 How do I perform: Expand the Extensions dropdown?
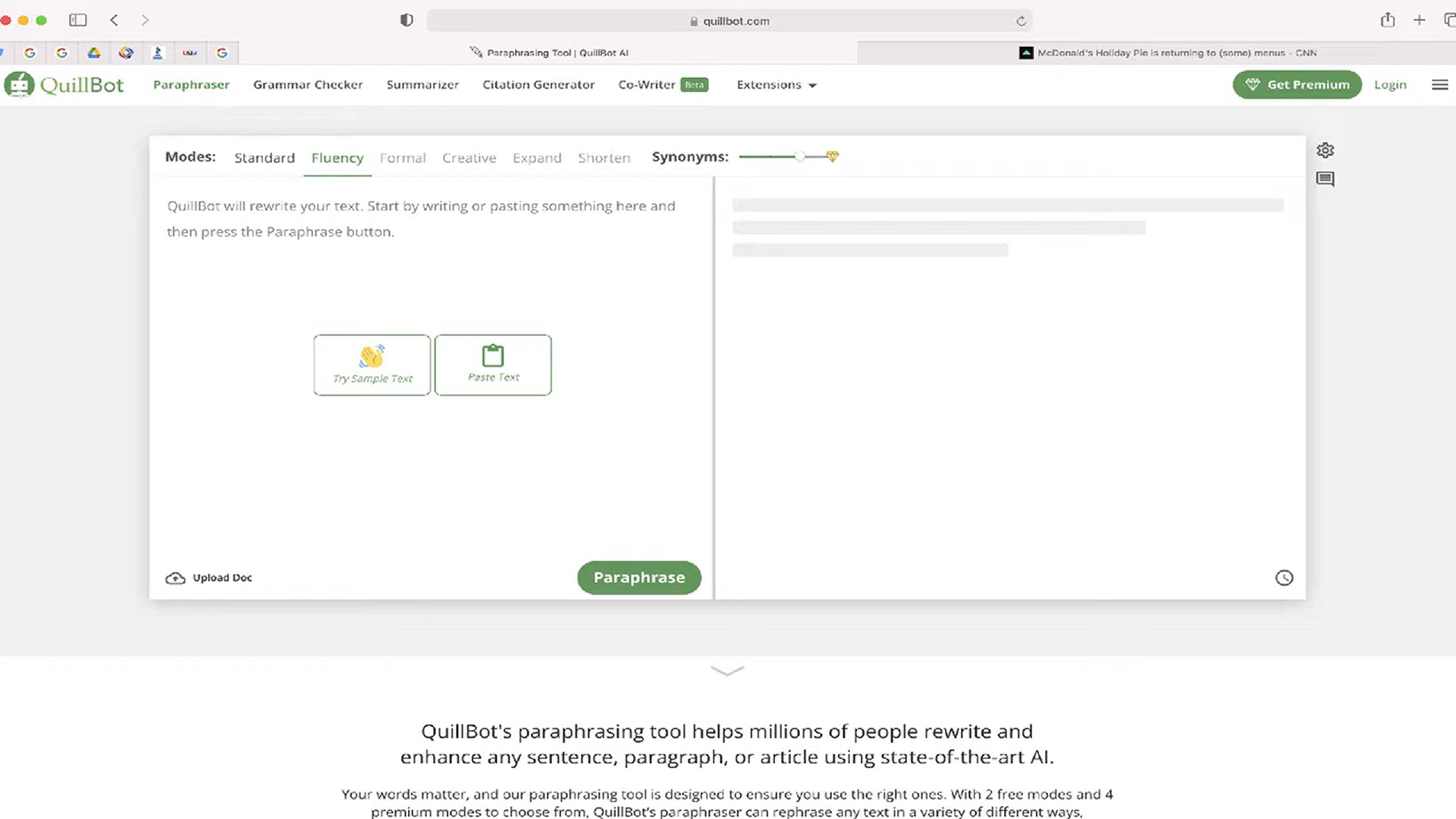tap(777, 85)
